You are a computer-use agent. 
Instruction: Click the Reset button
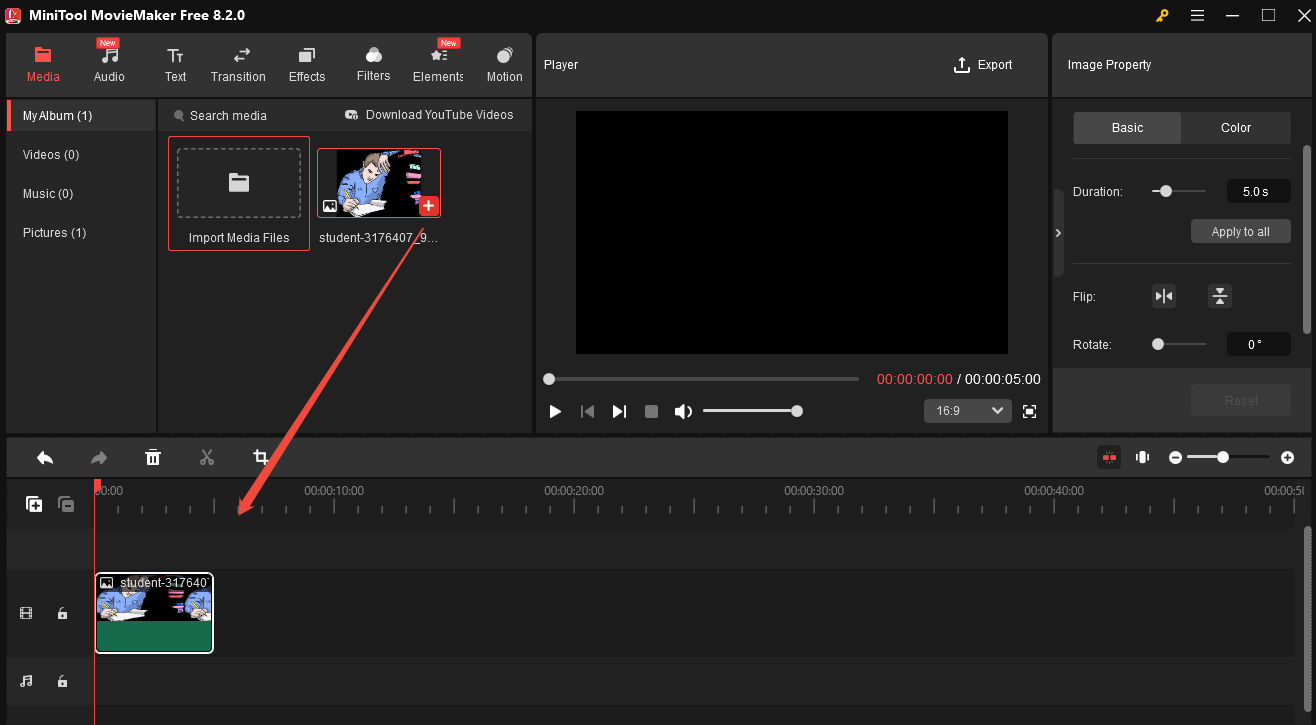click(1241, 401)
